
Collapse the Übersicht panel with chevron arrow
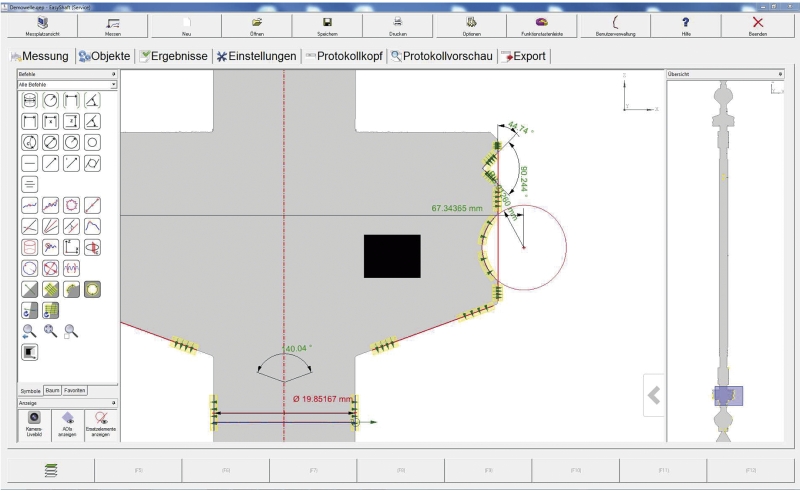tap(655, 395)
